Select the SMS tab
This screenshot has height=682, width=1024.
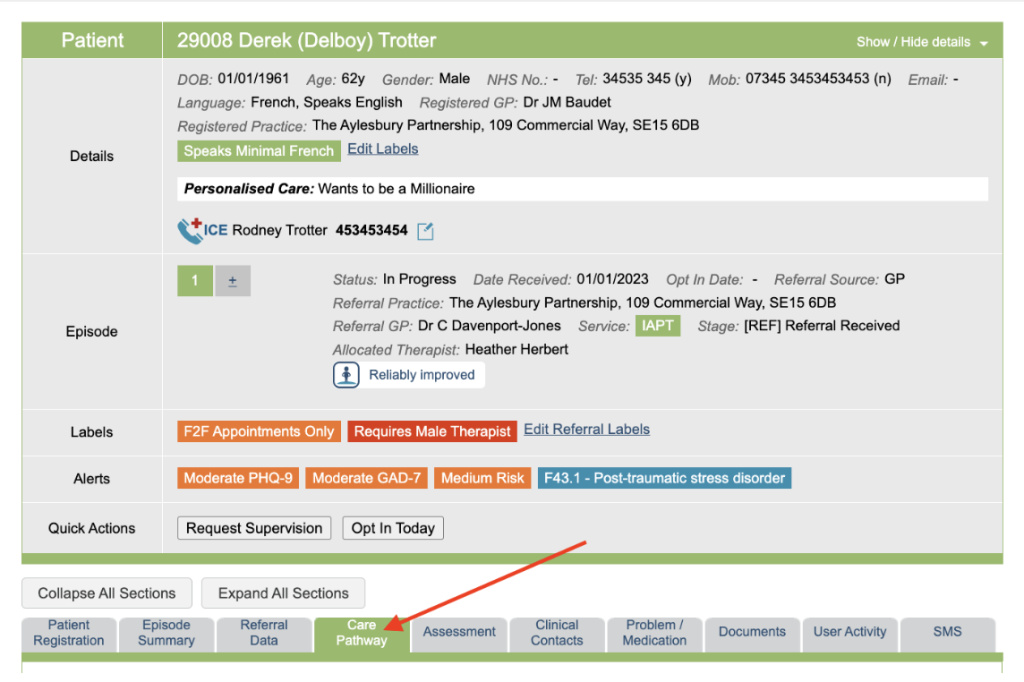point(947,632)
